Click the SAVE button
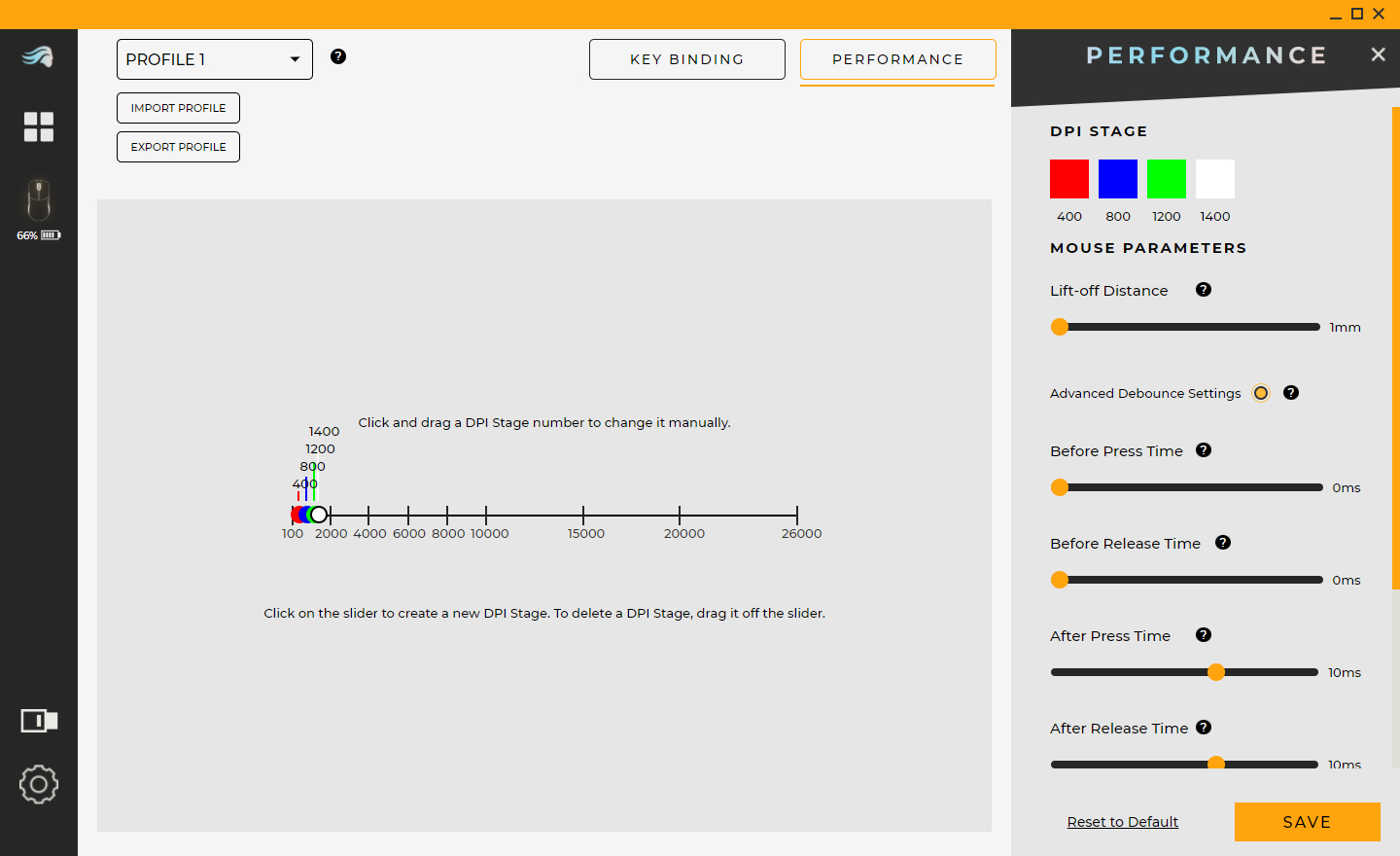Viewport: 1400px width, 856px height. [x=1308, y=822]
